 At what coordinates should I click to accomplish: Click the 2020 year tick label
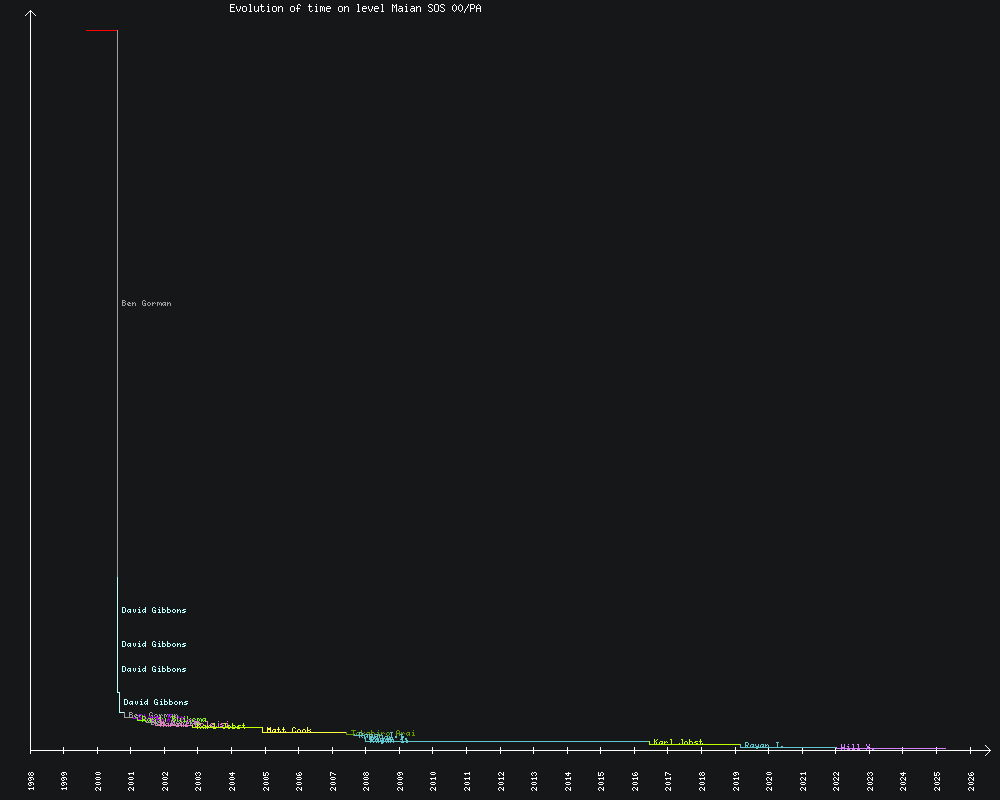[769, 781]
